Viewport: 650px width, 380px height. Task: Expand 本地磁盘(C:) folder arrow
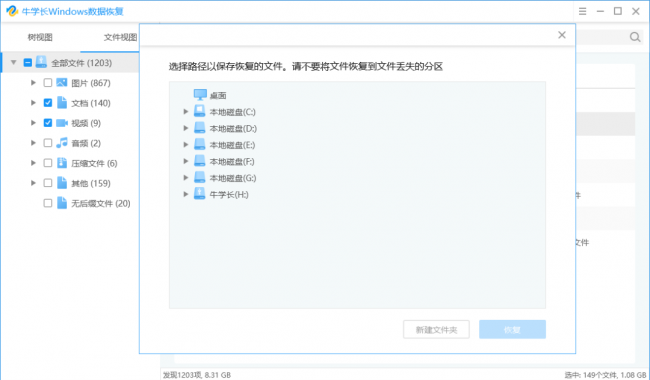[x=186, y=111]
